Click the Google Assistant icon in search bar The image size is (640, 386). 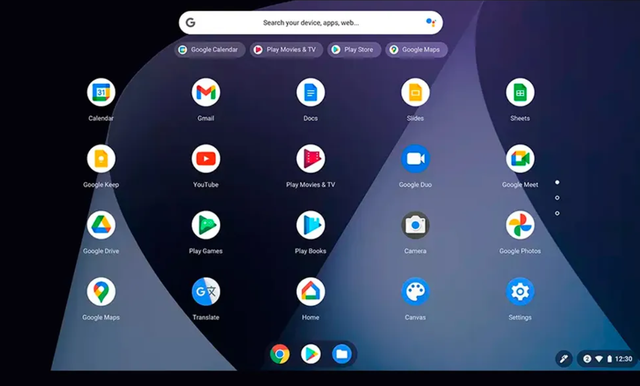(x=431, y=22)
